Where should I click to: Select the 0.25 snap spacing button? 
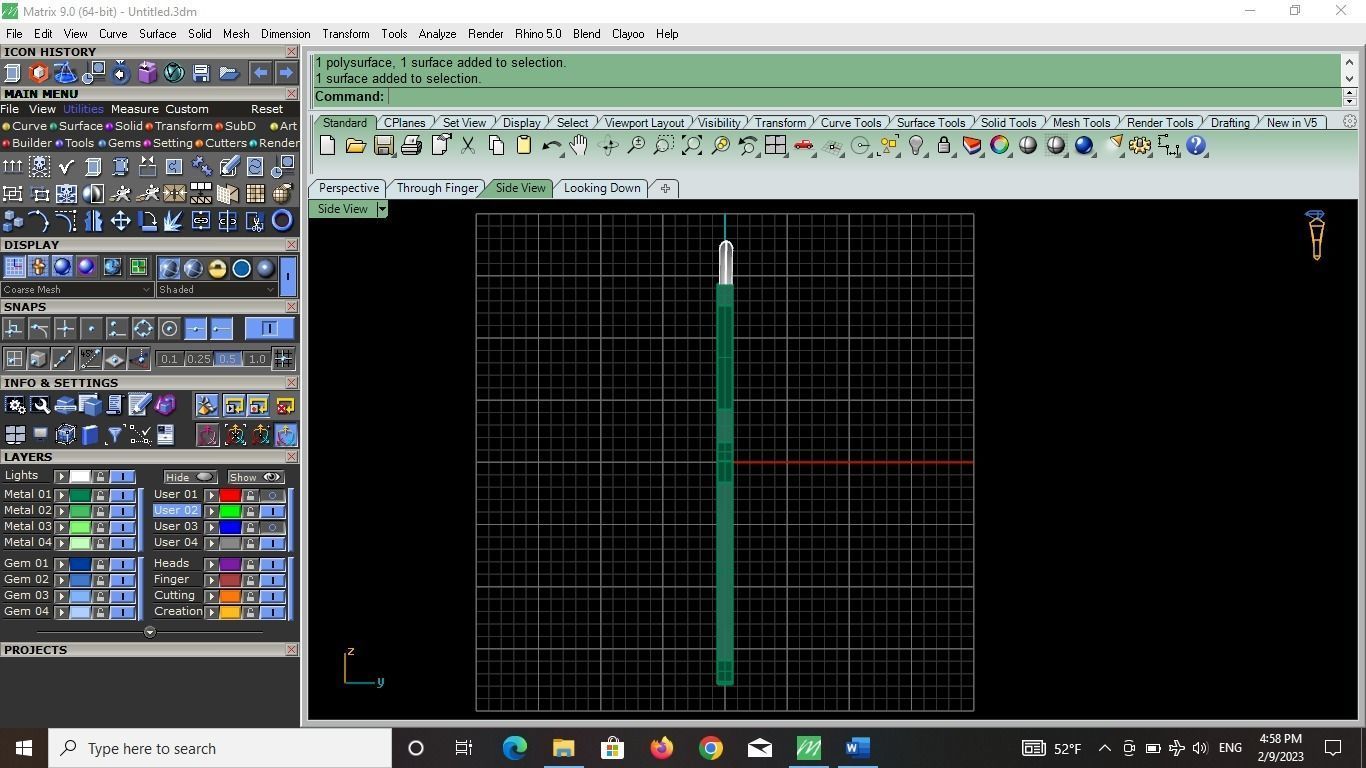(199, 359)
